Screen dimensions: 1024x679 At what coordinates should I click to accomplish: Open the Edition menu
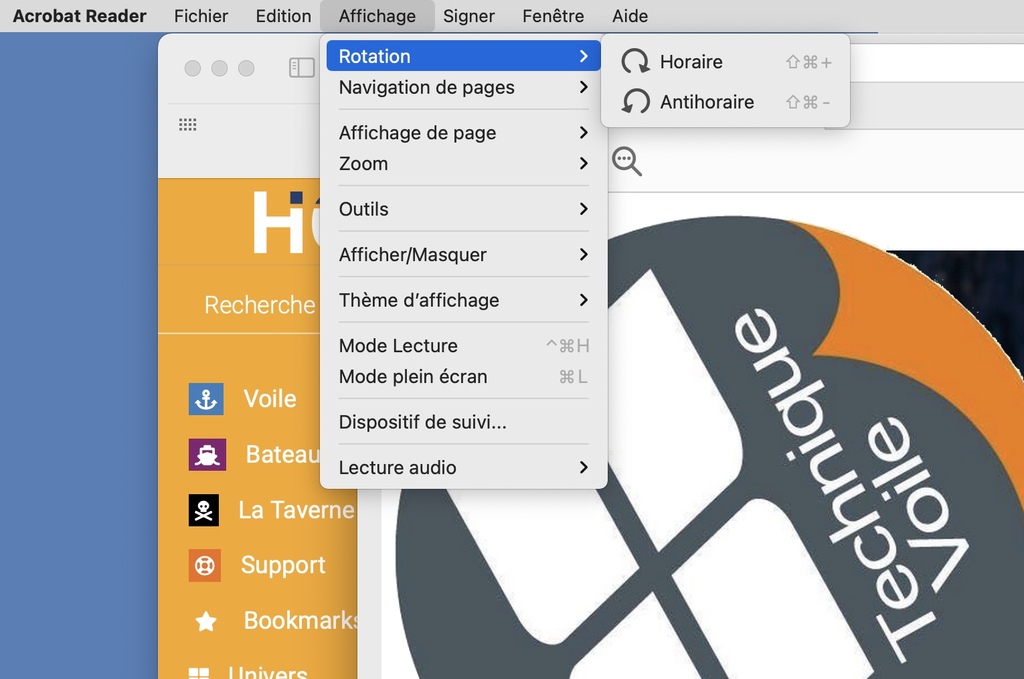pos(283,16)
